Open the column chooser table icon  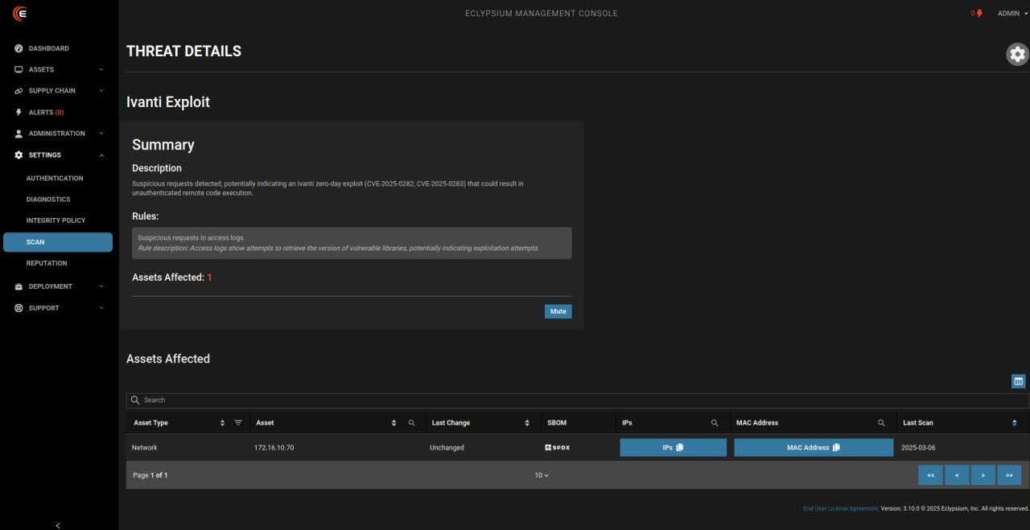tap(1018, 381)
